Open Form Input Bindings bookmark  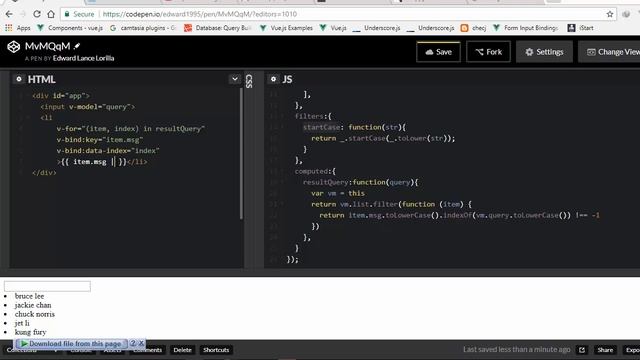[x=525, y=28]
